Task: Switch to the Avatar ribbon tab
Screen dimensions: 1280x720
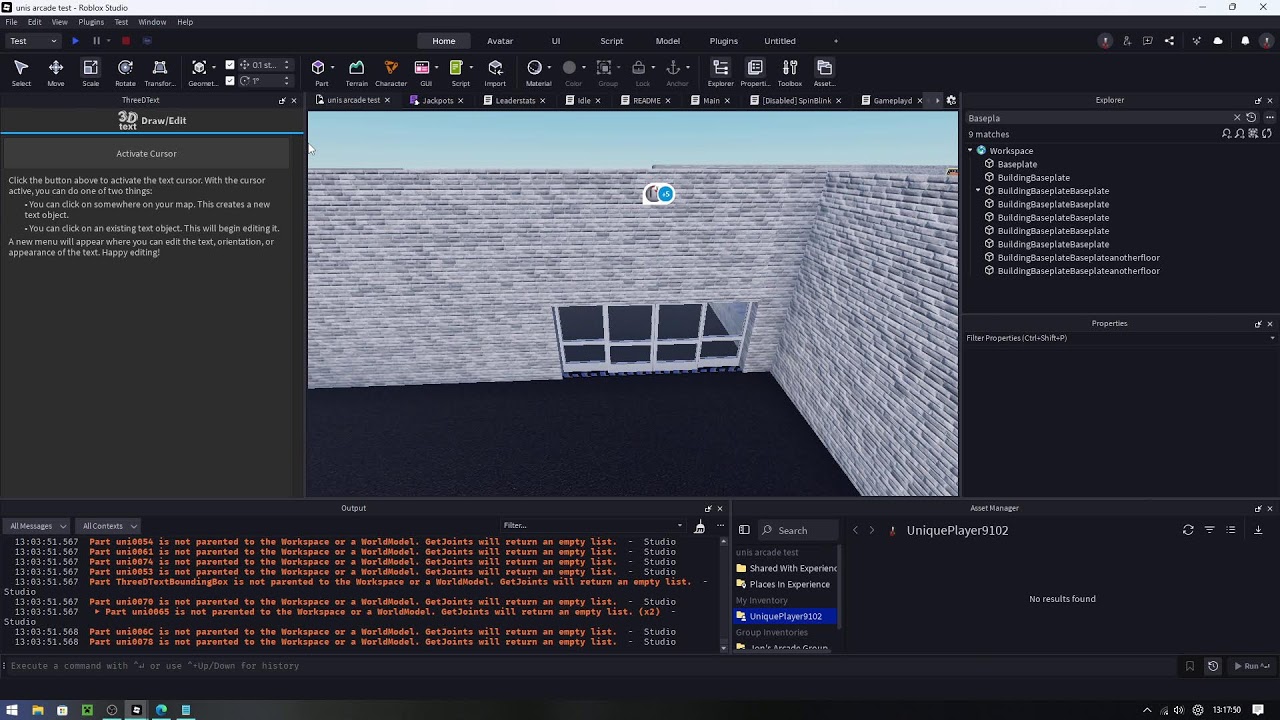Action: (x=500, y=41)
